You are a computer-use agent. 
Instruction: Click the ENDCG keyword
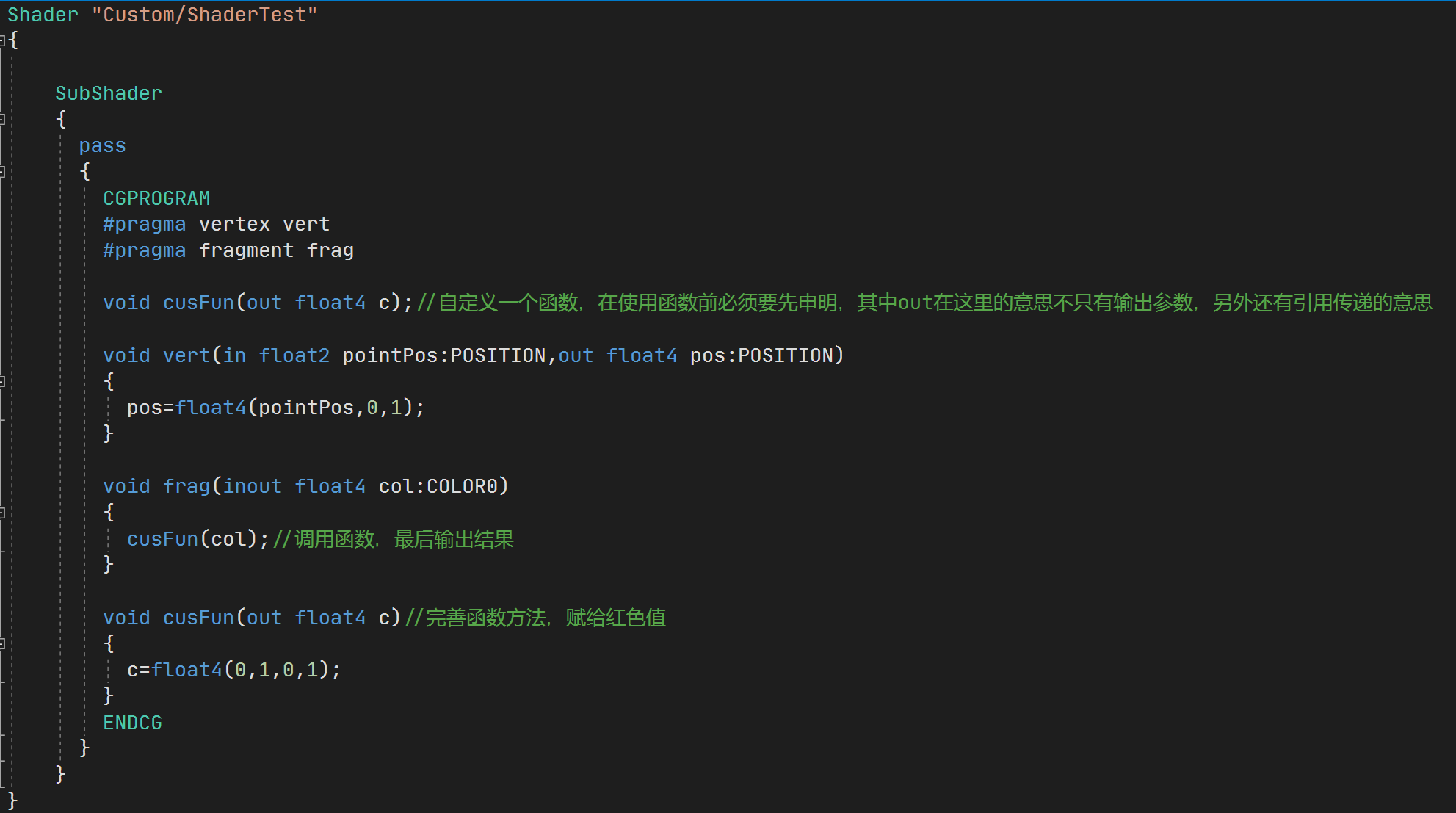click(x=132, y=723)
